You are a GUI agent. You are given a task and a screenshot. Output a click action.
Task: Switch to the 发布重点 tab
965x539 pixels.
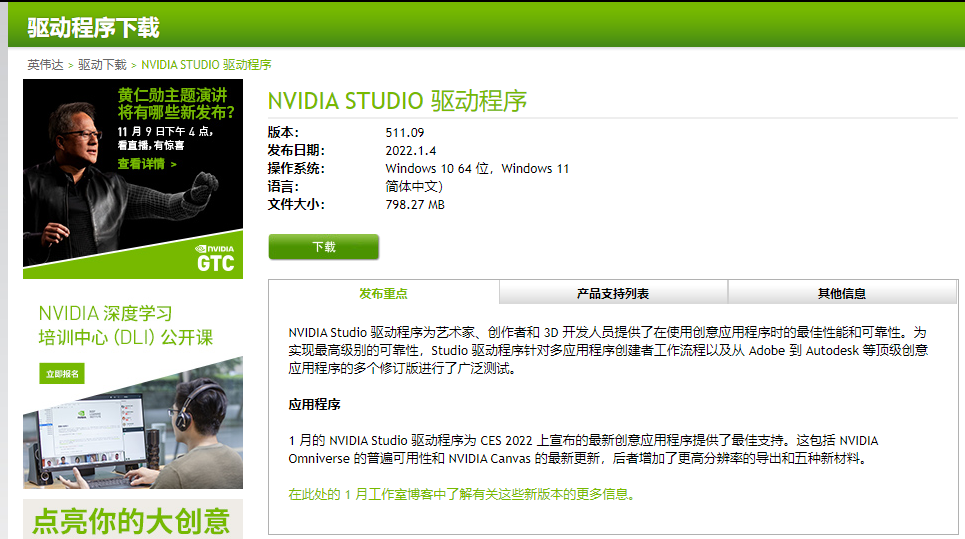click(x=383, y=293)
